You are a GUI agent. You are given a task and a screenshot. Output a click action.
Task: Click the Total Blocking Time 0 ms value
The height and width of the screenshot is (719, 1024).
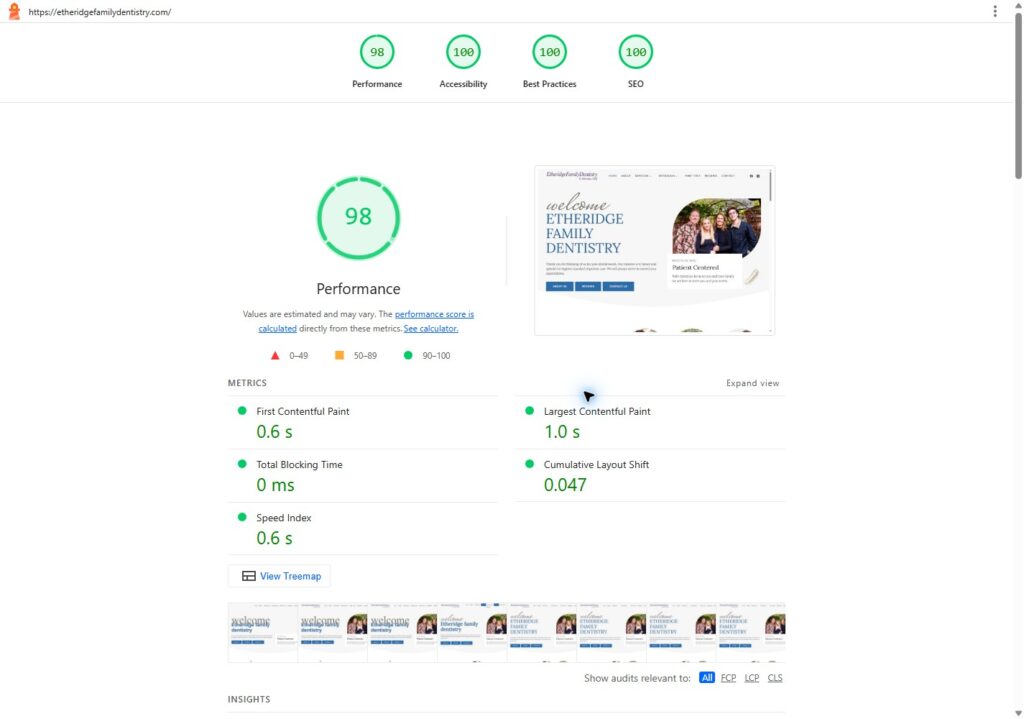tap(275, 485)
